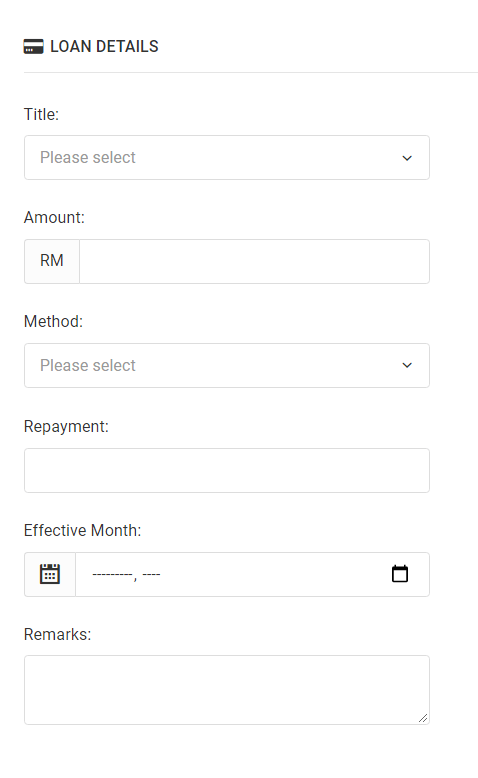Click the Amount input field
This screenshot has width=478, height=778.
coord(254,261)
